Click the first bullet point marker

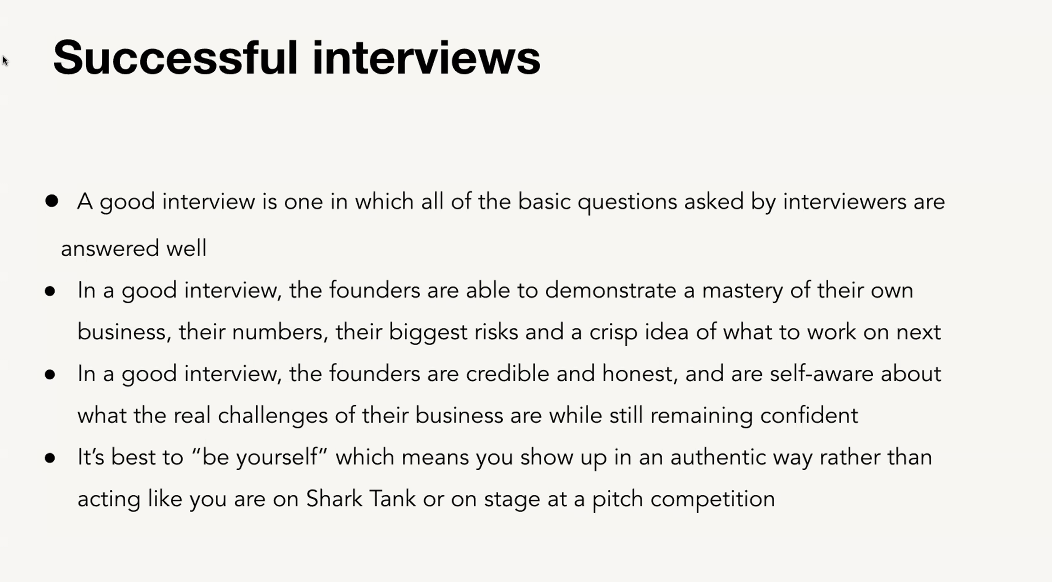(52, 201)
